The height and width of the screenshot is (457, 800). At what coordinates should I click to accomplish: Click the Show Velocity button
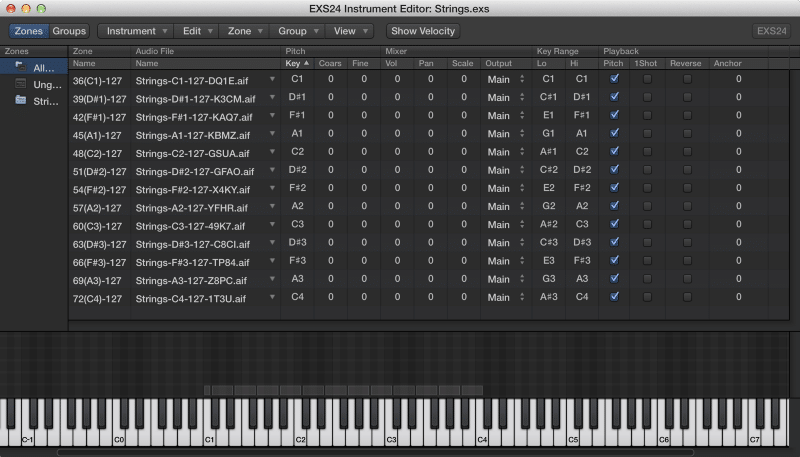pos(423,31)
